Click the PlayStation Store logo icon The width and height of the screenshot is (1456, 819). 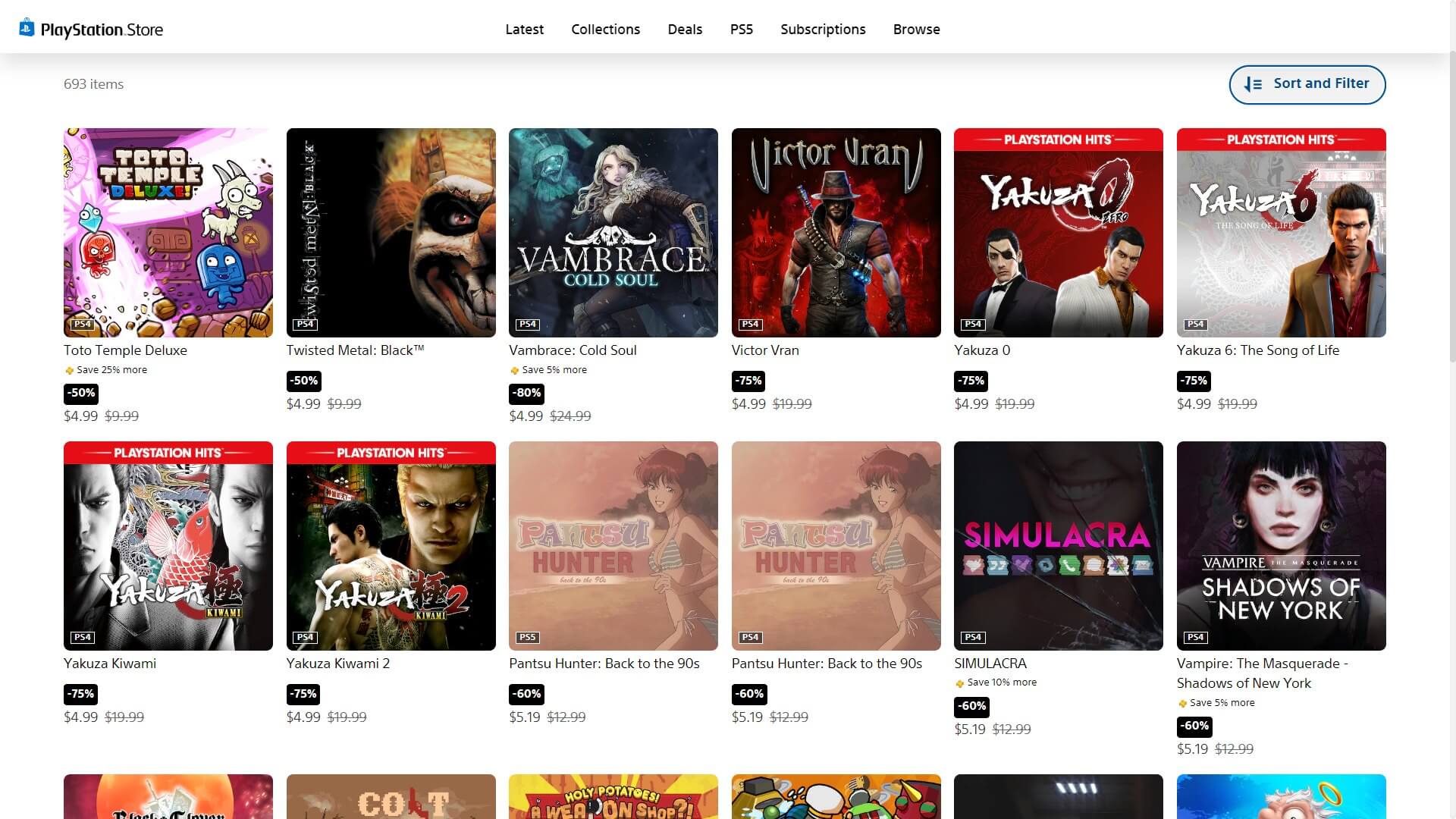click(x=27, y=28)
